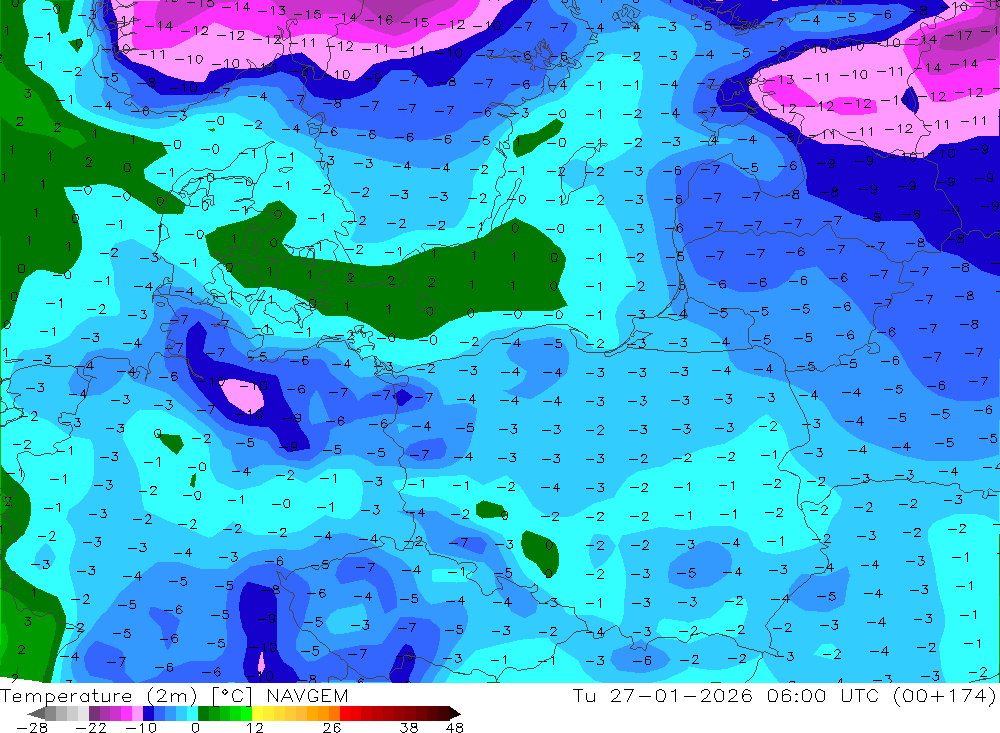Select the dark green swatch at legend 0

(x=203, y=713)
